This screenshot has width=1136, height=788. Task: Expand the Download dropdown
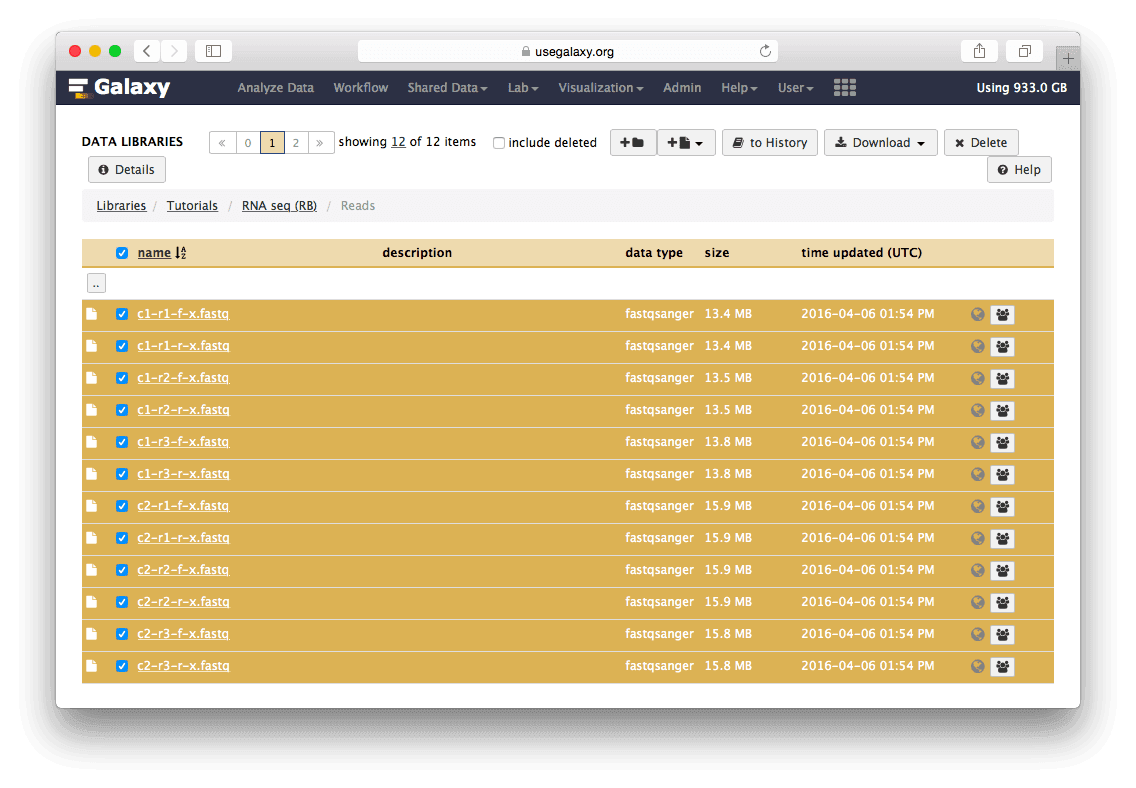click(880, 143)
